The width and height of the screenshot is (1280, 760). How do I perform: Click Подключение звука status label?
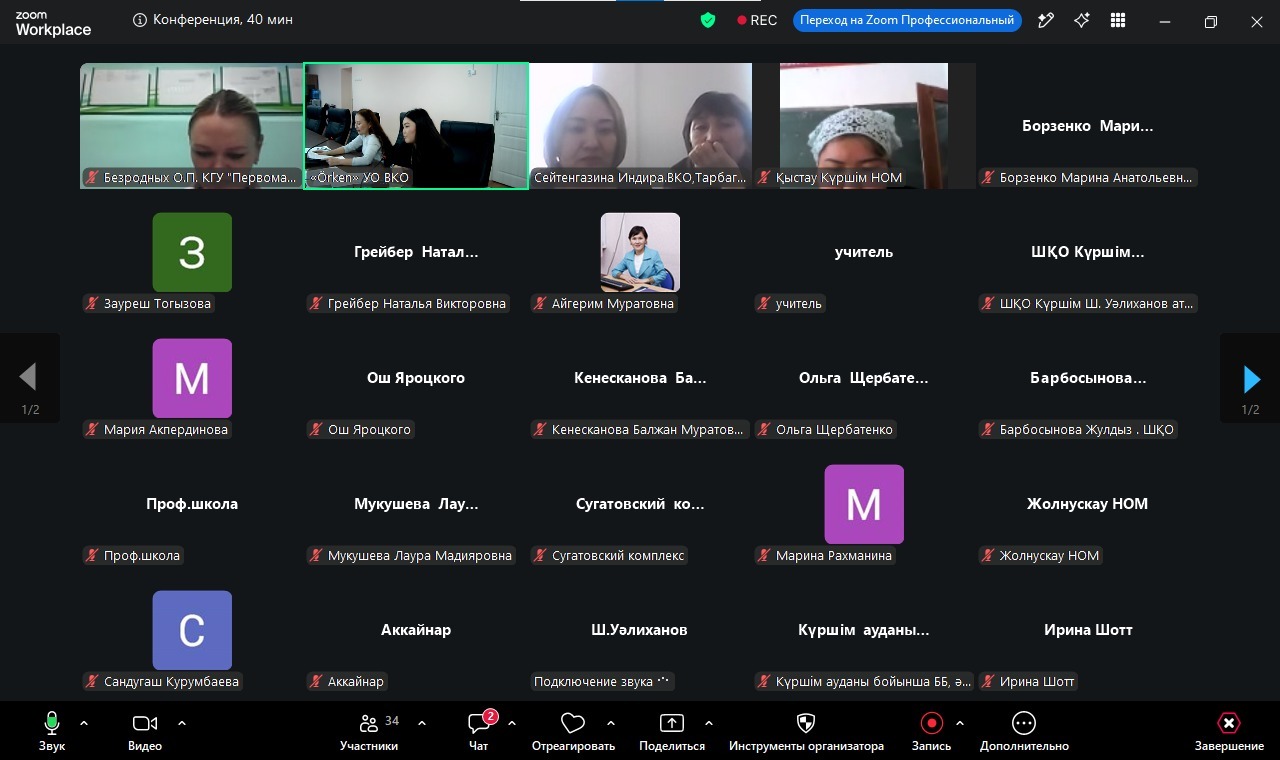click(x=603, y=682)
